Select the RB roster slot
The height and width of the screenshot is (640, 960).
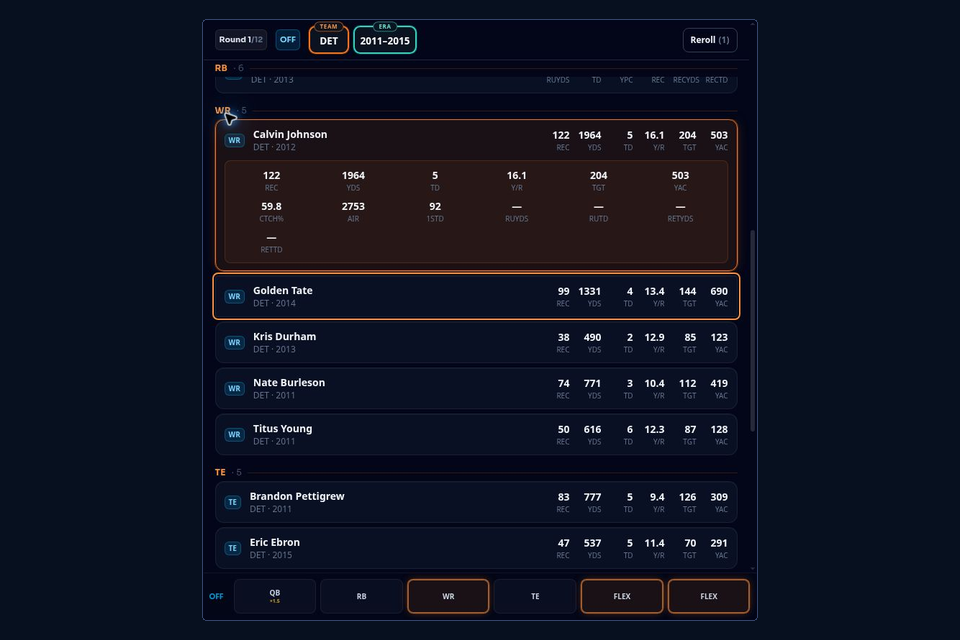[x=361, y=596]
